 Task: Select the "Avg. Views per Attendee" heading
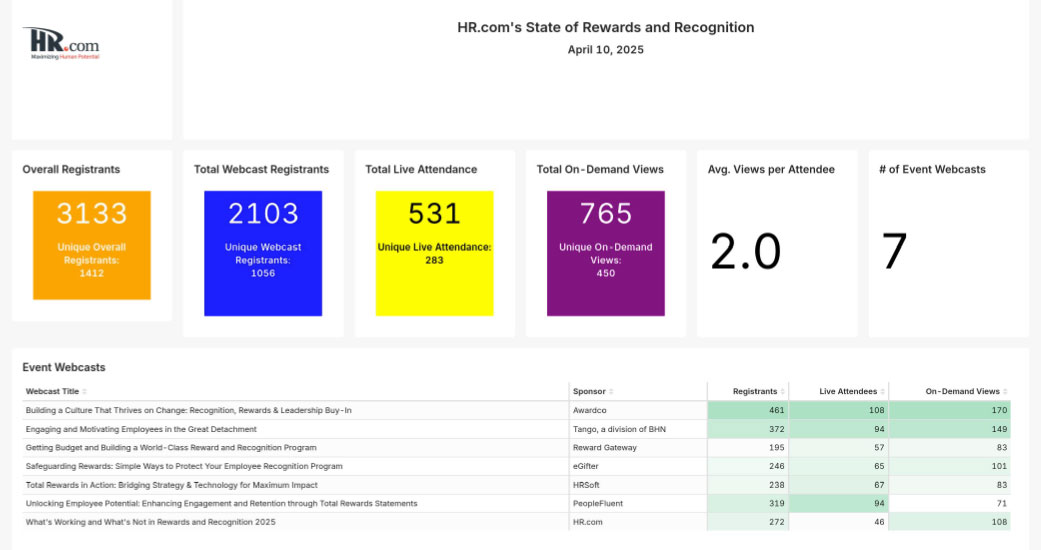[771, 169]
